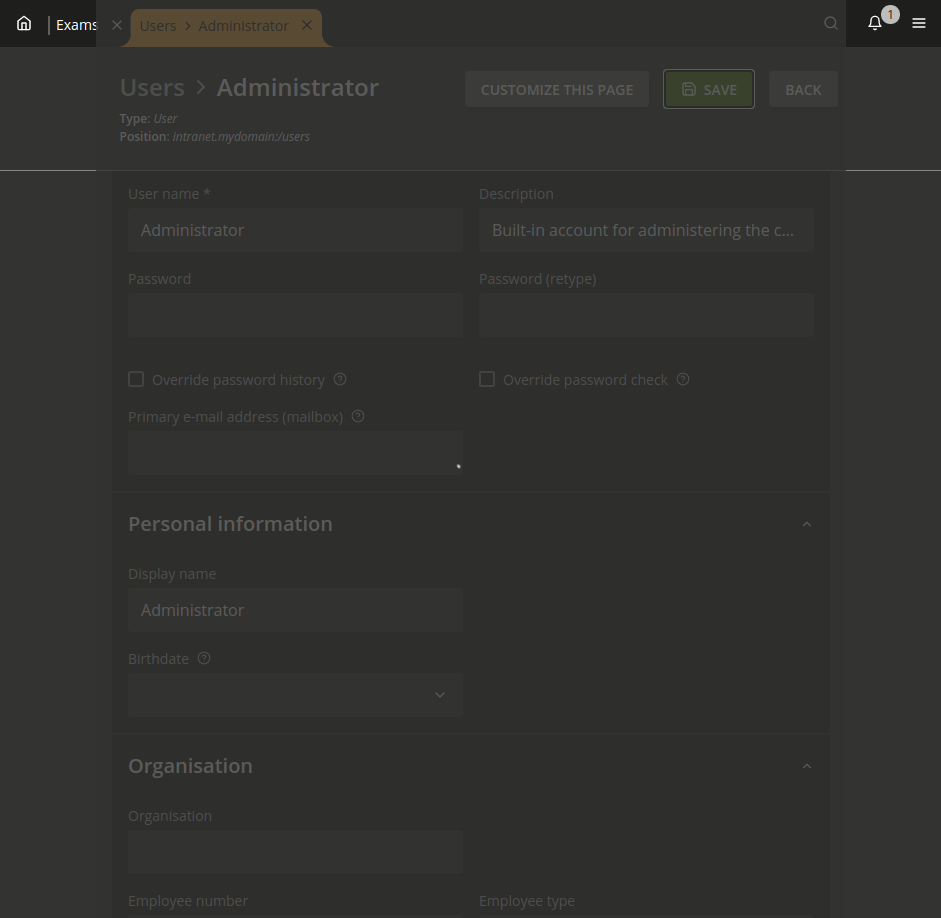Click Customize This Page button
Screen dimensions: 941x918
556,89
